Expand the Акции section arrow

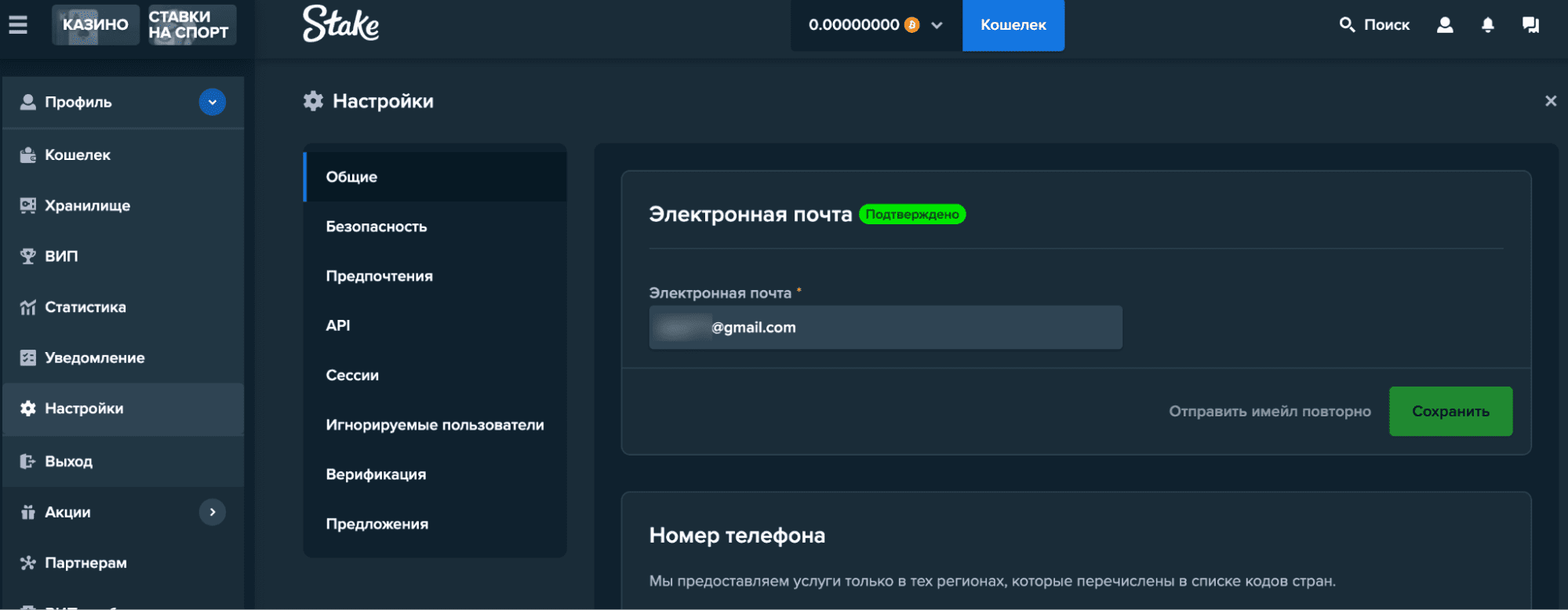[x=213, y=512]
